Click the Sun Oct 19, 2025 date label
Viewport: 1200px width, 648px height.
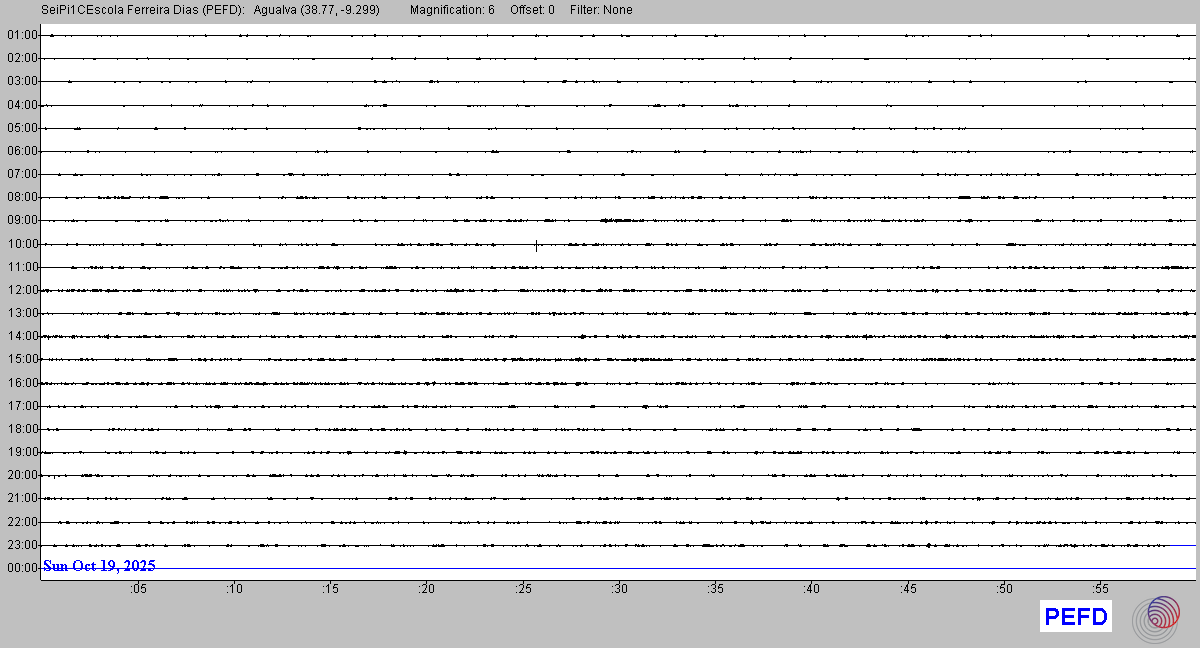tap(99, 566)
